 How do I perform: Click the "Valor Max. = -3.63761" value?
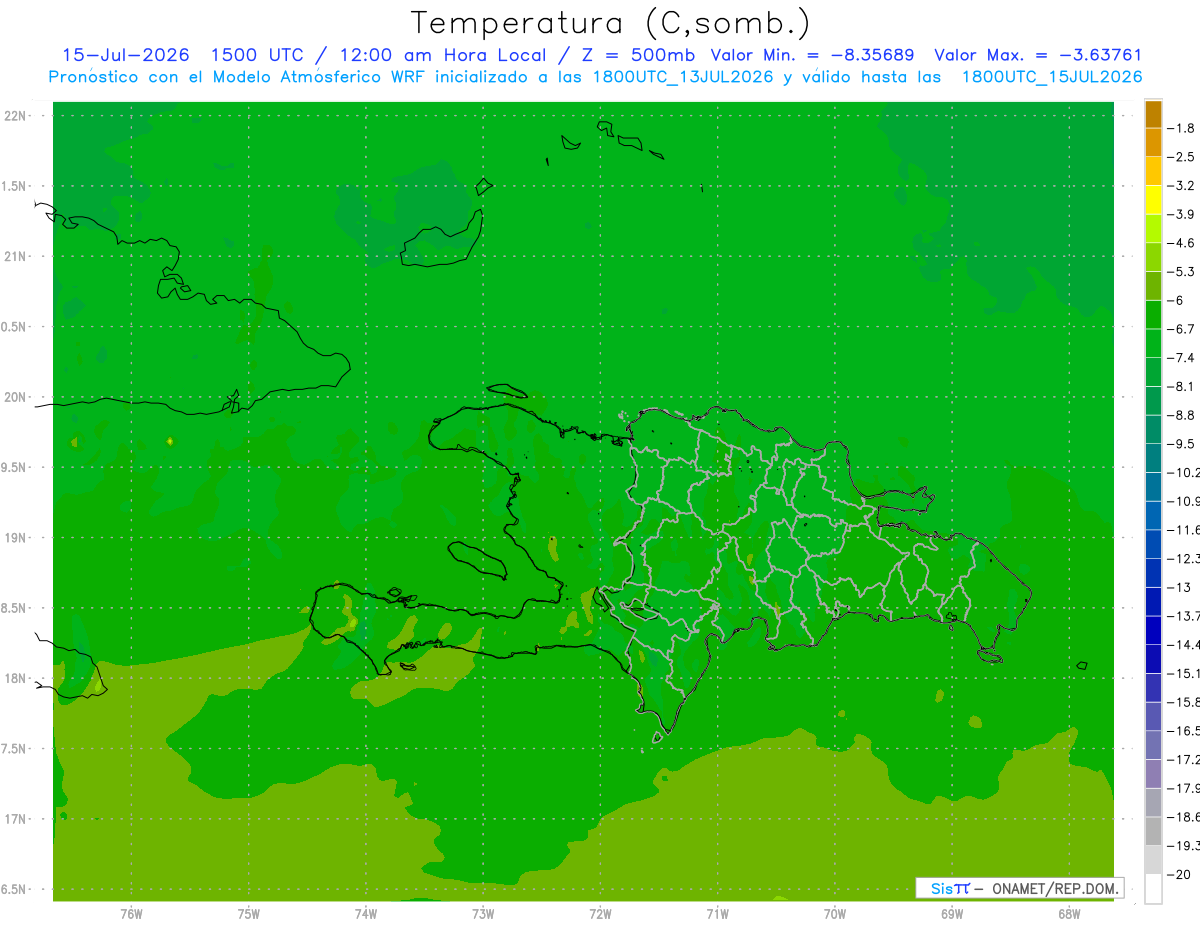(x=1038, y=55)
